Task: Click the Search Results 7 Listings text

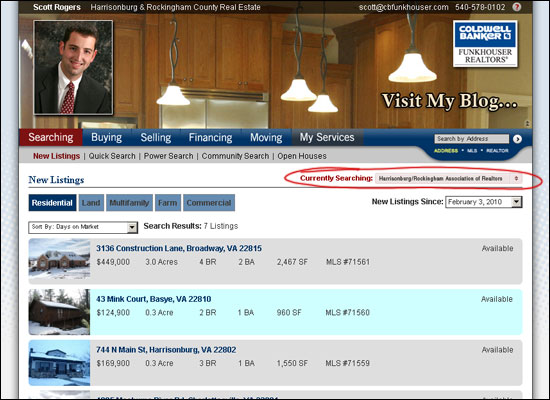Action: 191,226
